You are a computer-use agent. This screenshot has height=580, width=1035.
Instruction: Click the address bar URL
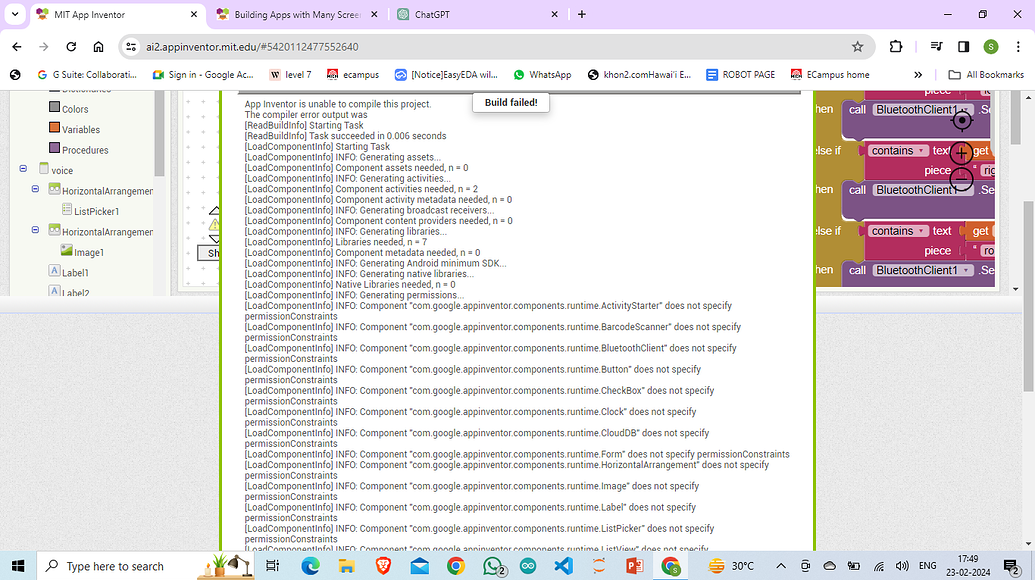point(252,47)
